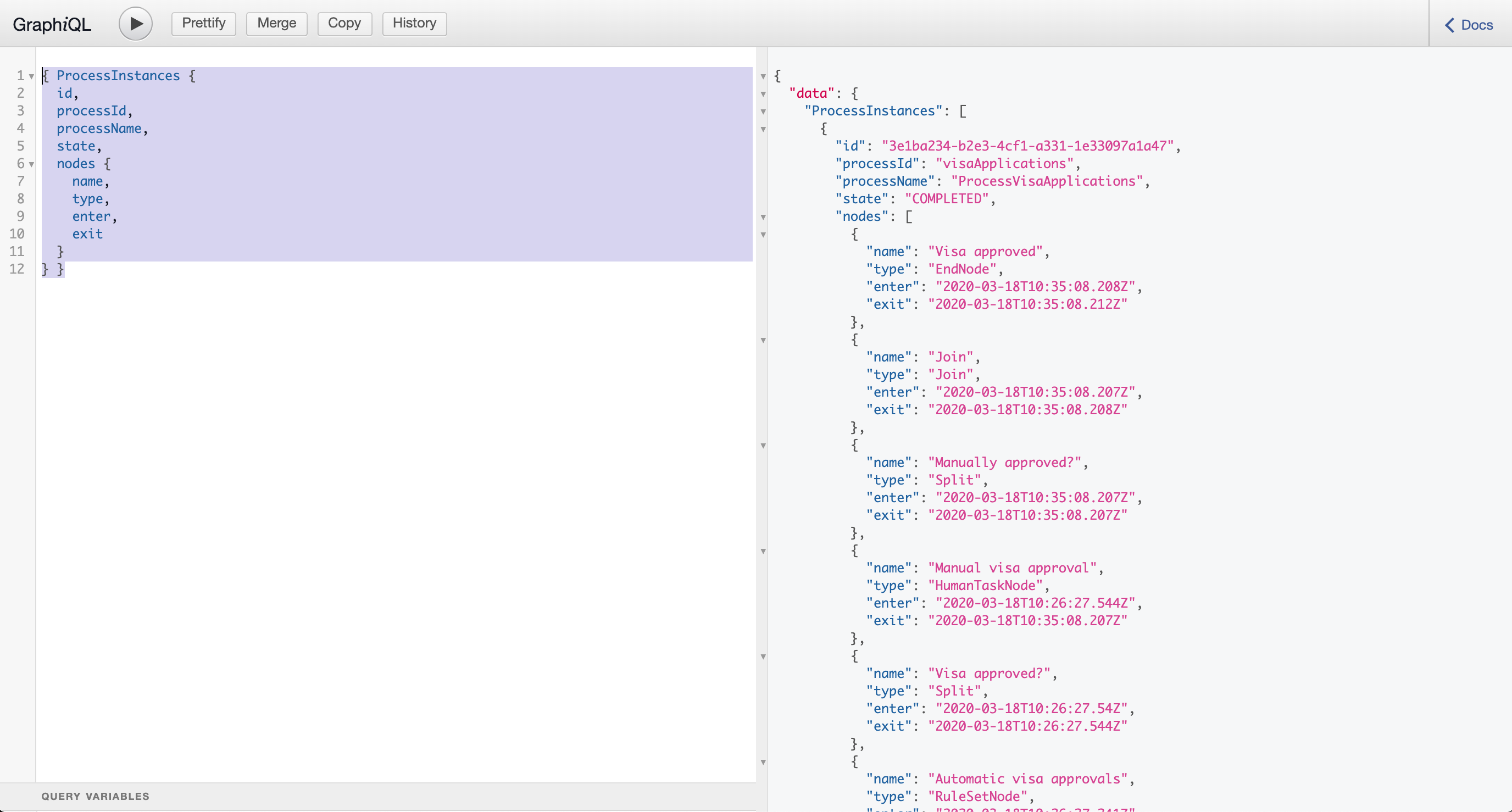Click the "state" field in the query editor

pos(77,146)
